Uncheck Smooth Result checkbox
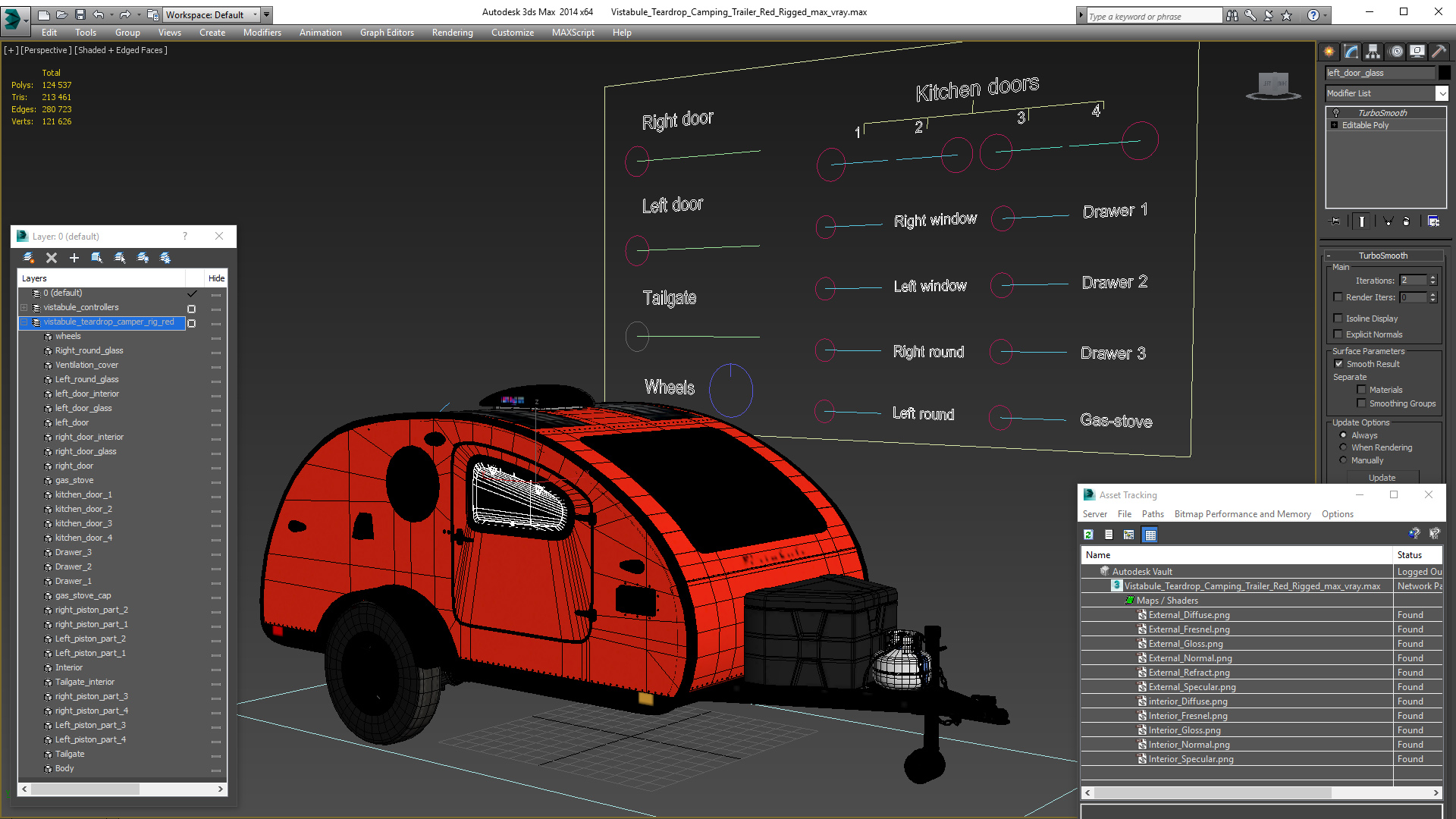The image size is (1456, 819). point(1338,364)
